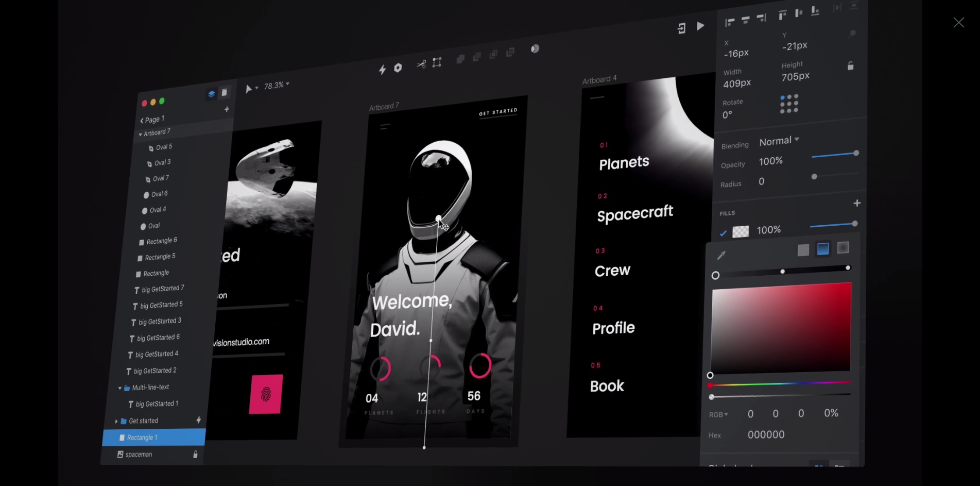Click the resize frame icon in toolbar
Viewport: 980px width, 486px height.
(x=437, y=62)
